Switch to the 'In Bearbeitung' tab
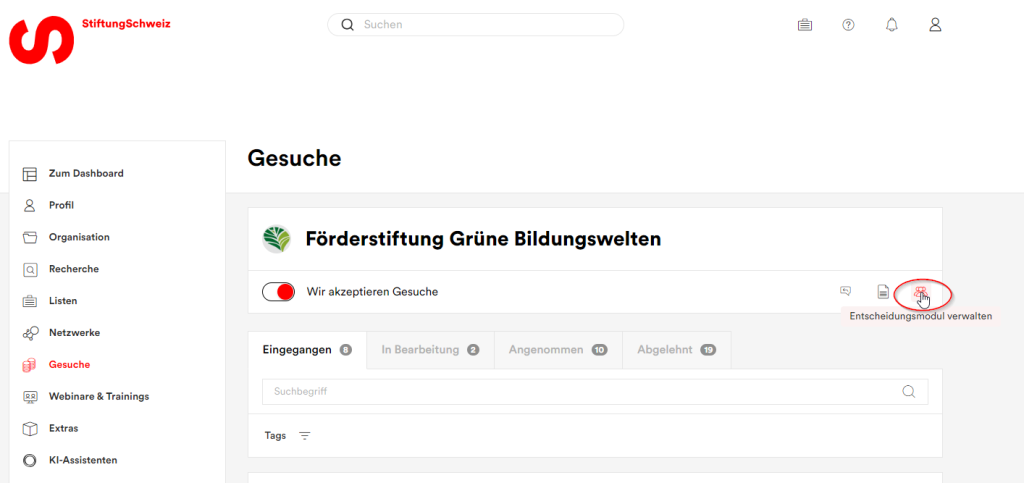The image size is (1024, 483). coord(429,350)
